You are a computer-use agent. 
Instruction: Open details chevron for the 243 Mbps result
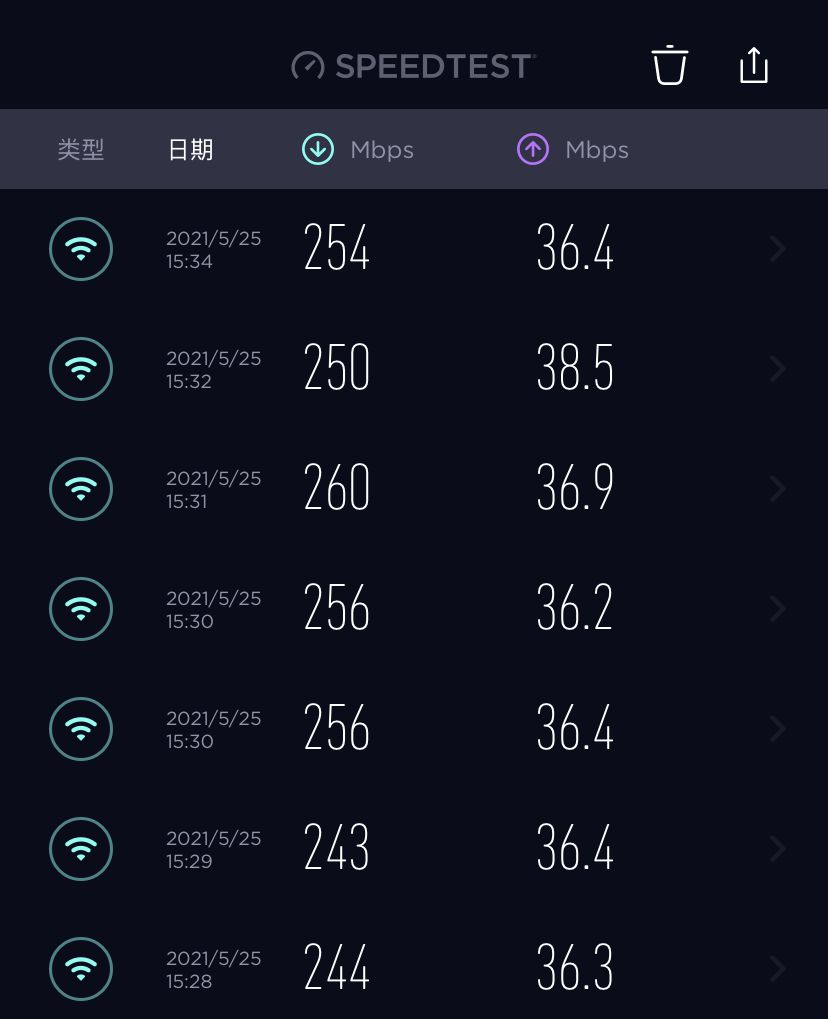point(777,849)
